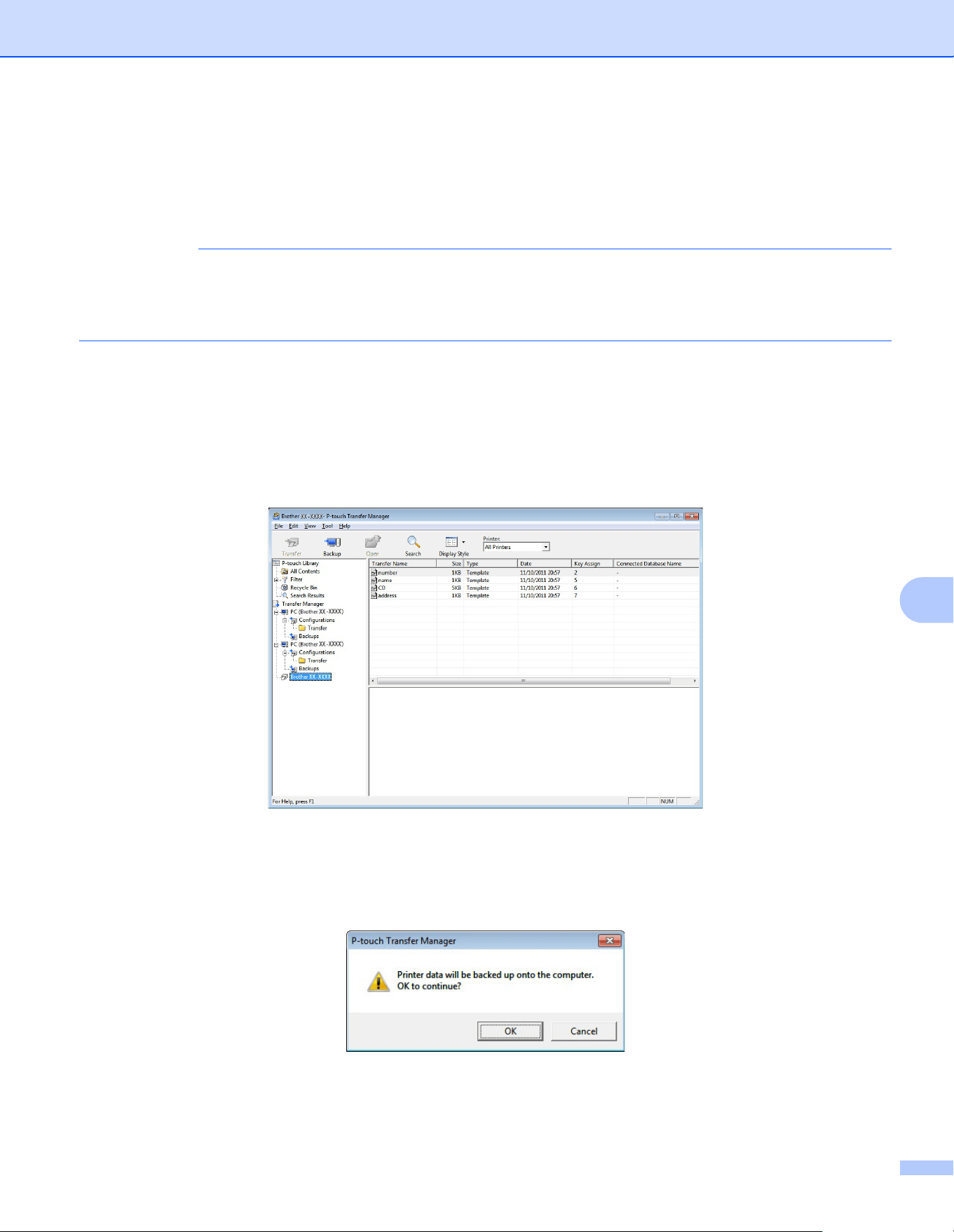Screen dimensions: 954x1232
Task: Open the Help menu
Action: click(x=344, y=526)
